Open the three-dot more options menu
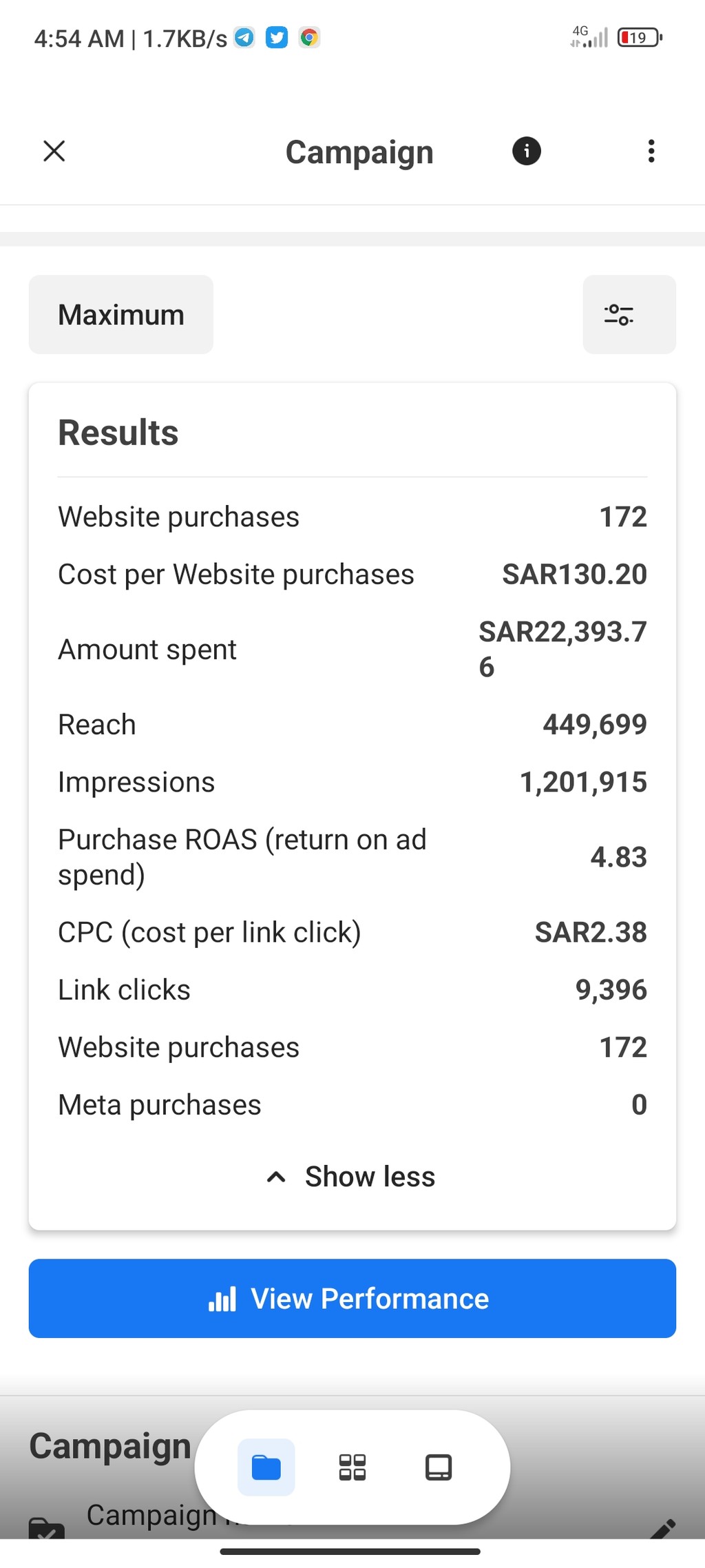Image resolution: width=705 pixels, height=1568 pixels. [651, 151]
